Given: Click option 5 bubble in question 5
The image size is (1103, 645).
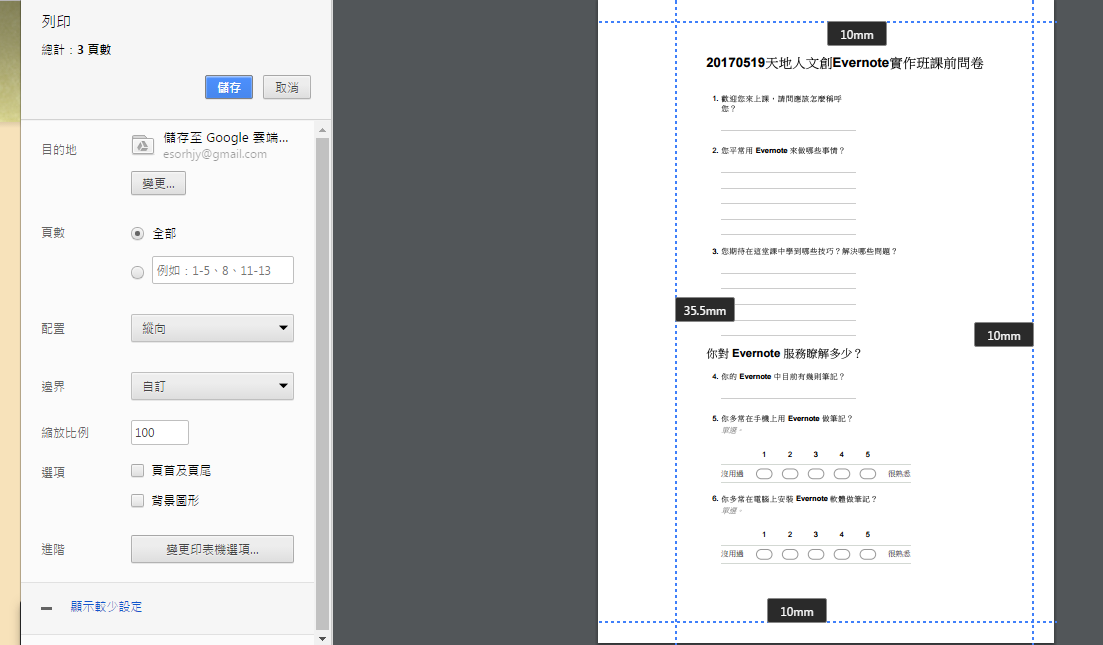Looking at the screenshot, I should coord(868,474).
